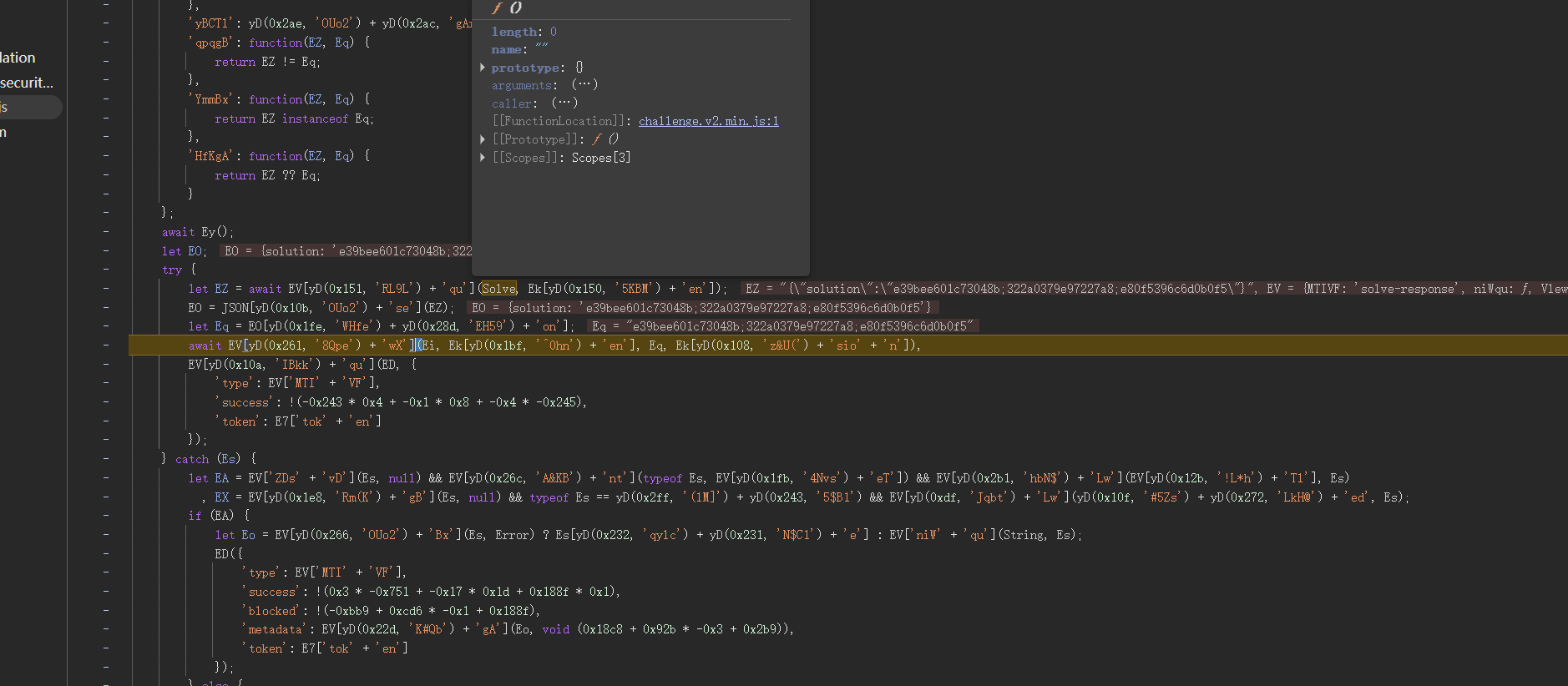Toggle breakpoint in gutter beside 'try {' line
The width and height of the screenshot is (1568, 686).
point(106,270)
